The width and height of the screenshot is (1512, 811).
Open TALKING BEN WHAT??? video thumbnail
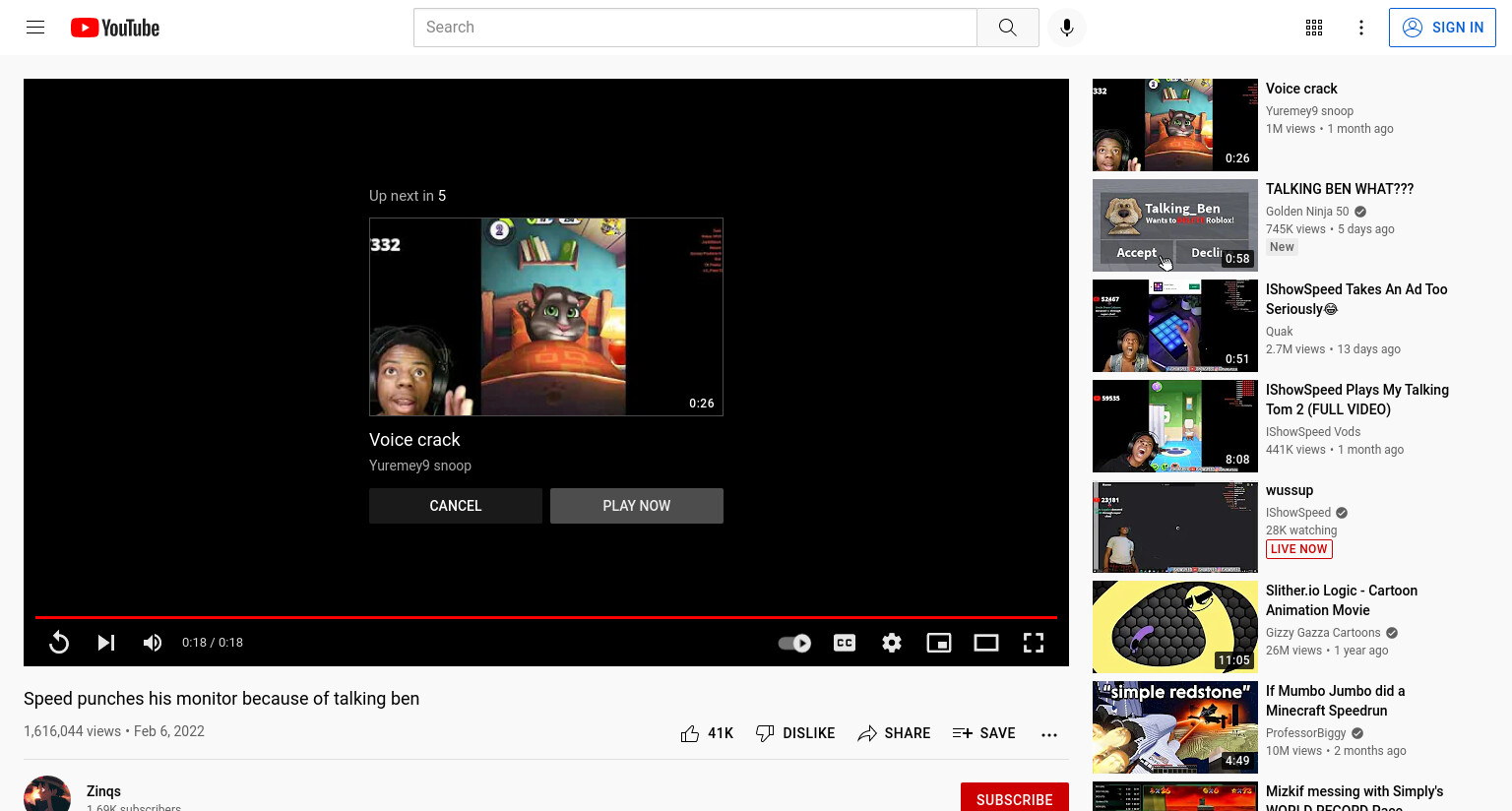pyautogui.click(x=1175, y=225)
